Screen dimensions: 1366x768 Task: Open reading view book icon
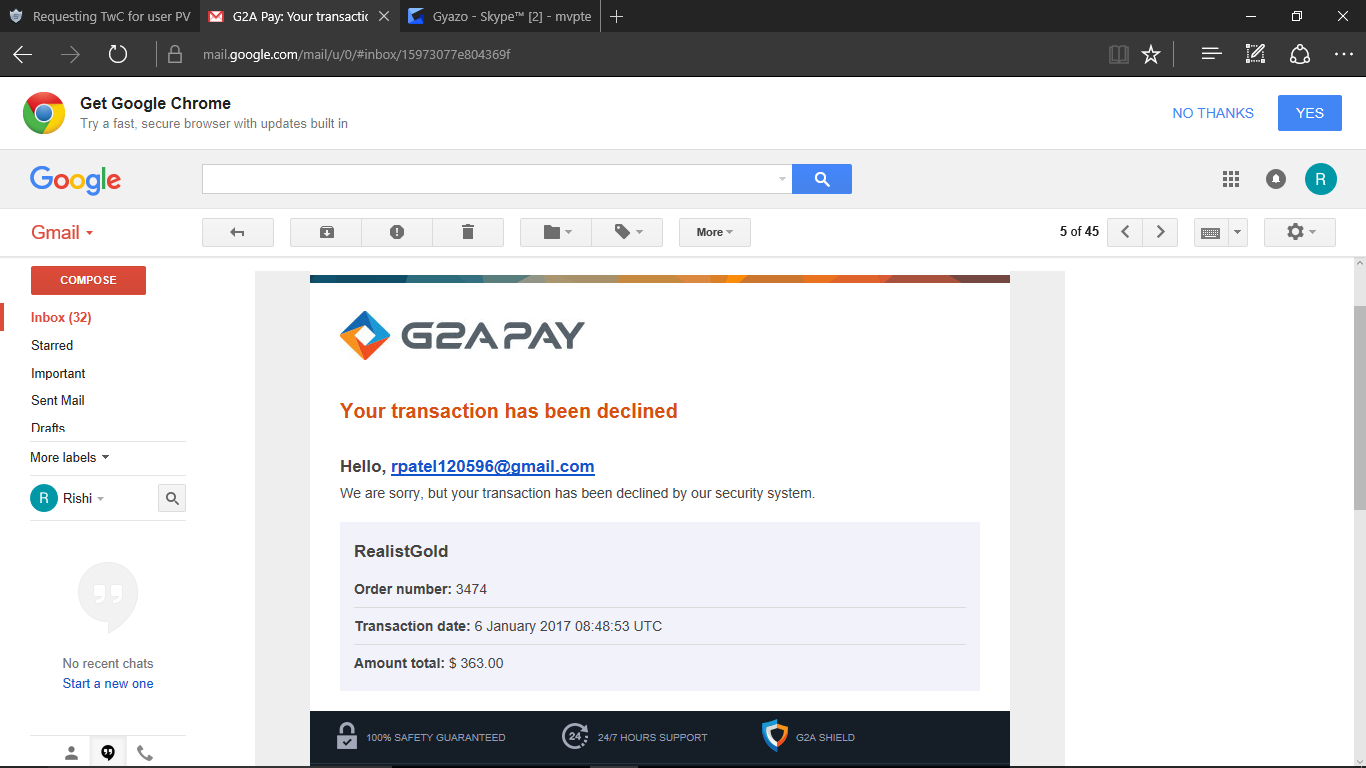(1119, 54)
